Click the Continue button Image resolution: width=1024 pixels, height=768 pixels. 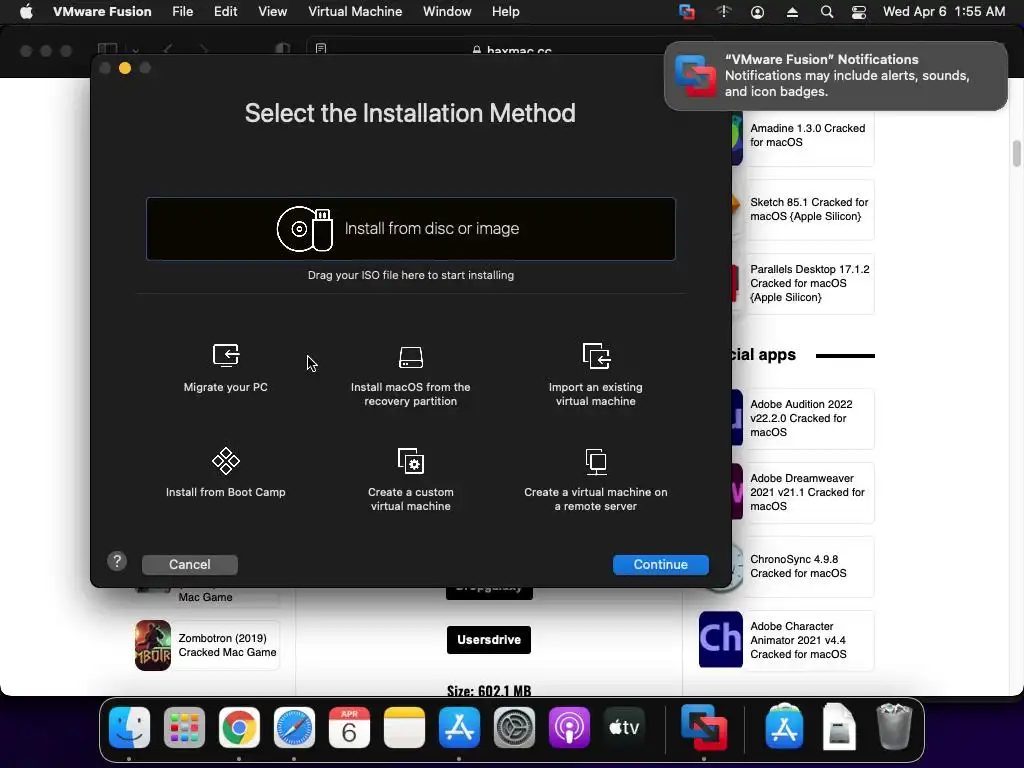click(660, 564)
